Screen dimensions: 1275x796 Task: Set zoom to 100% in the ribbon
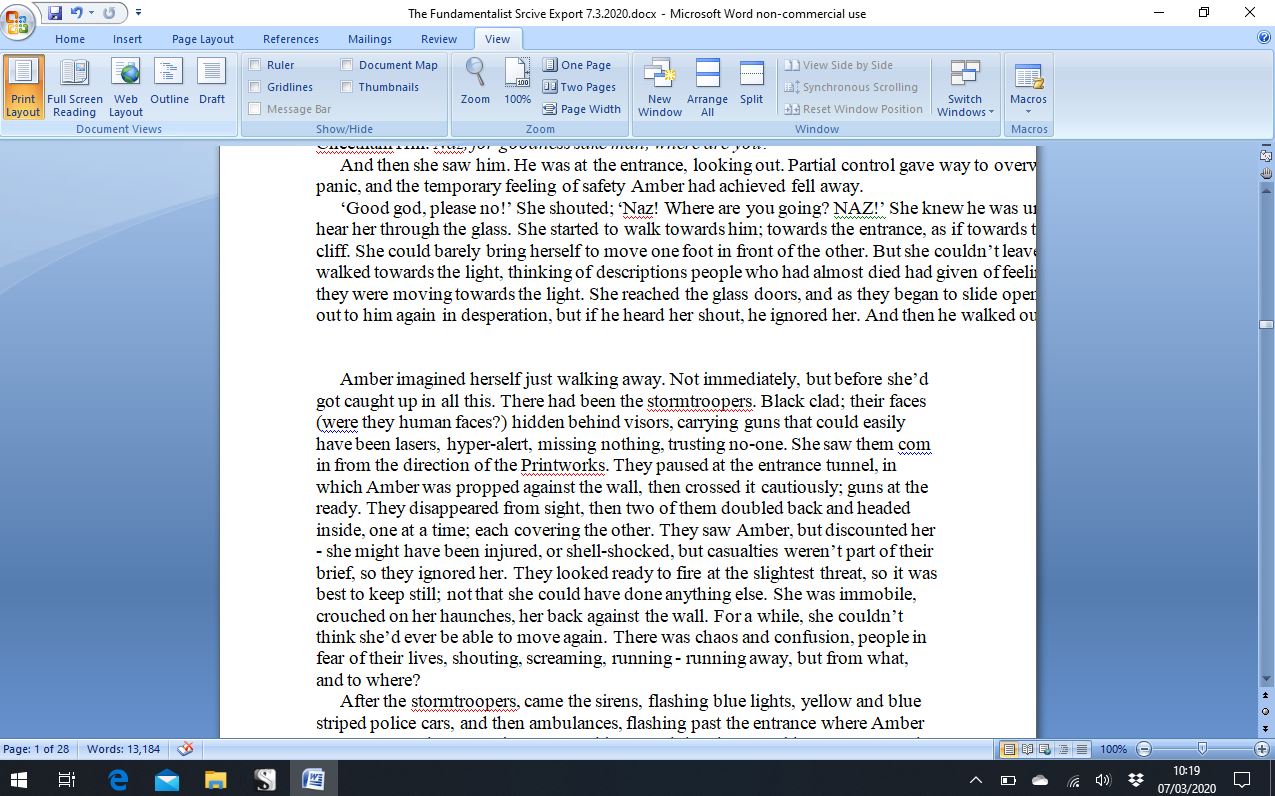click(517, 82)
